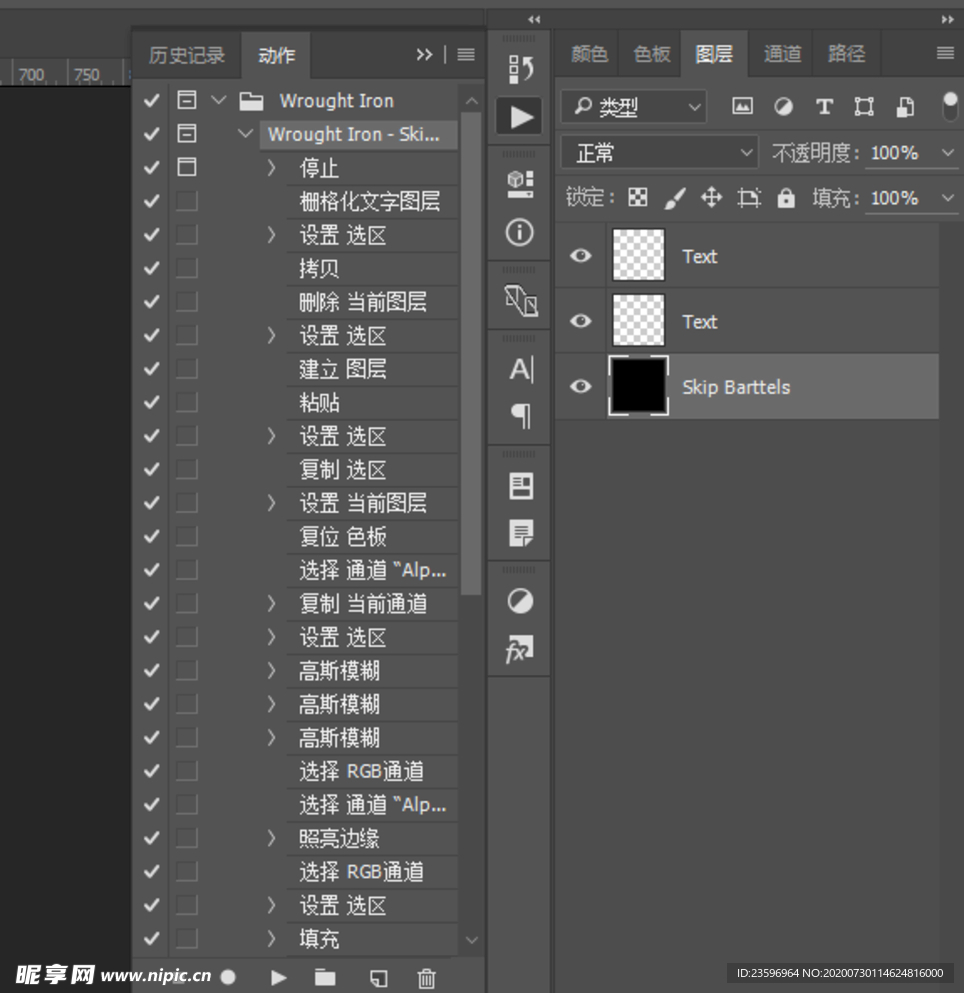Click the create new action icon
Screen dimensions: 964x993
[x=379, y=978]
